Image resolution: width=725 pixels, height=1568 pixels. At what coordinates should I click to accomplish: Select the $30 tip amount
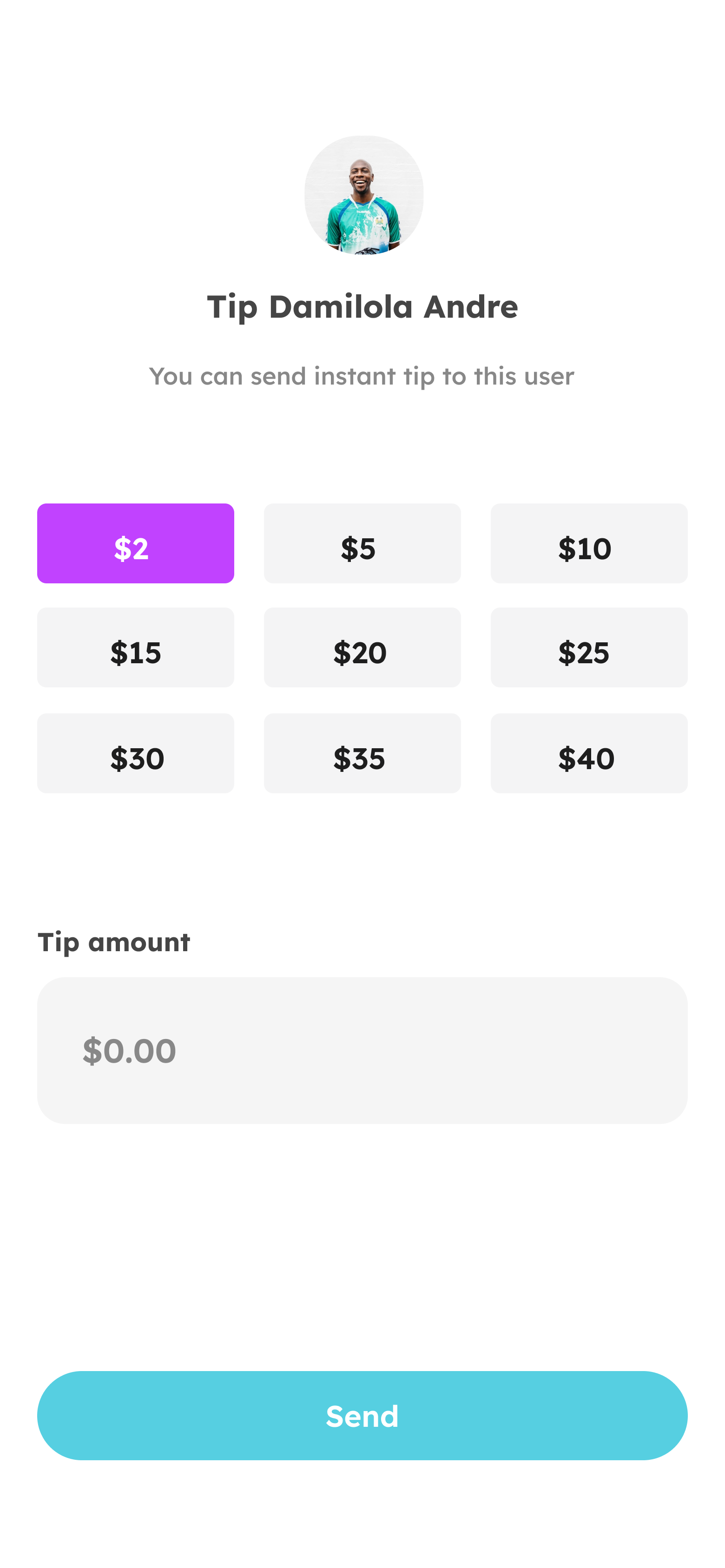135,753
